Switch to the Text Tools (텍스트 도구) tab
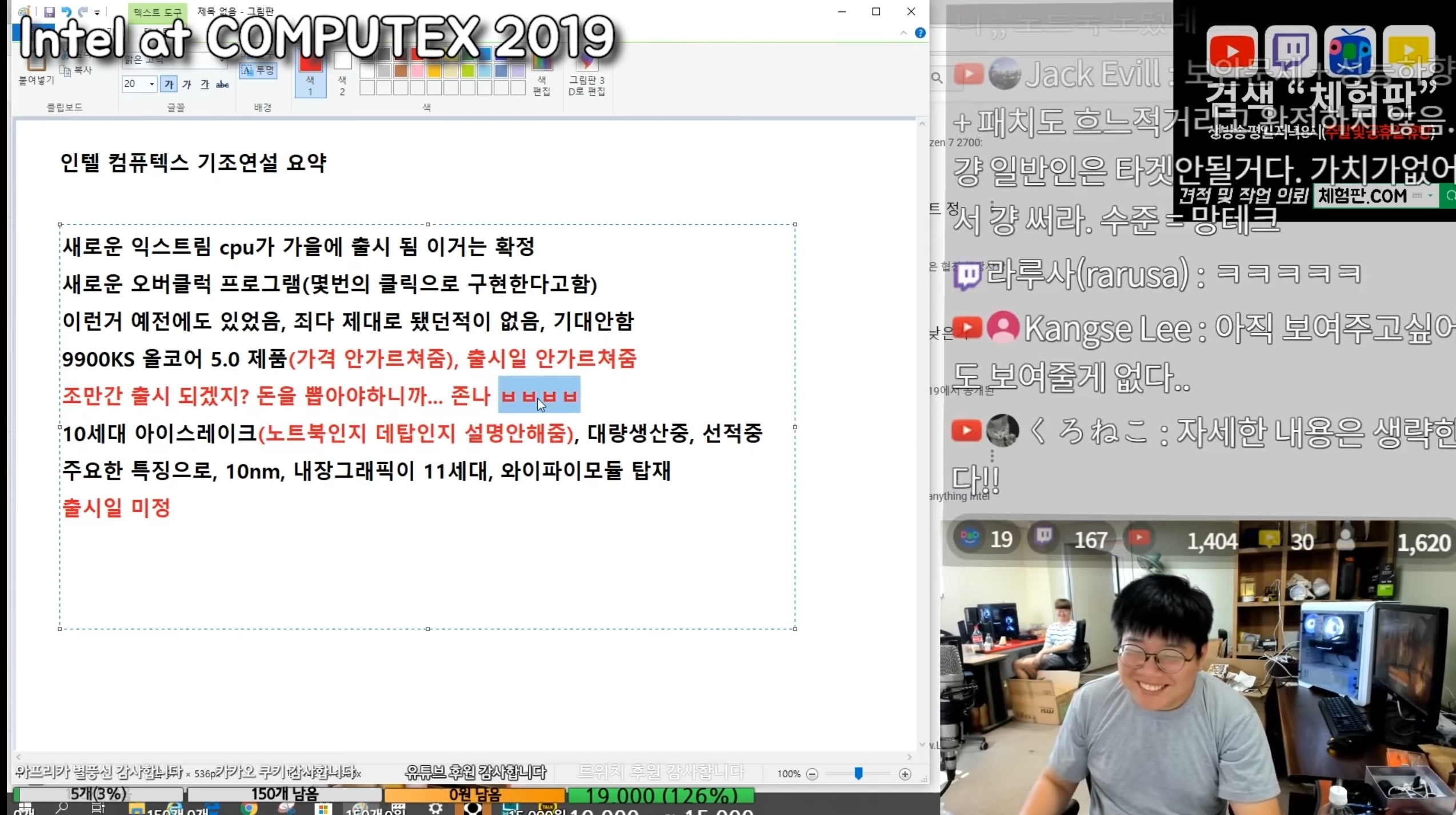Screen dimensions: 1456x815 [x=157, y=12]
